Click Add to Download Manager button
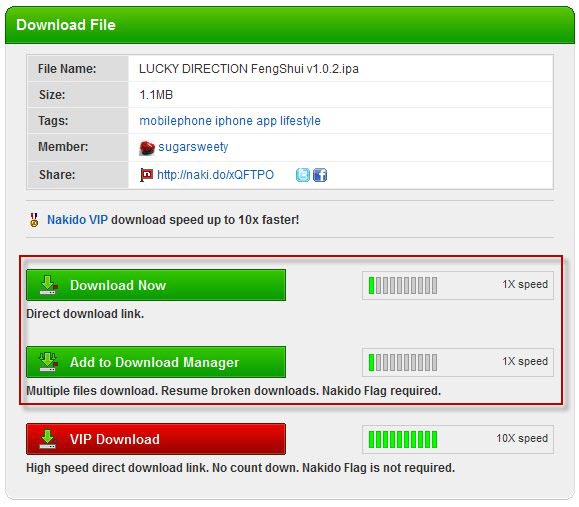 coord(156,362)
